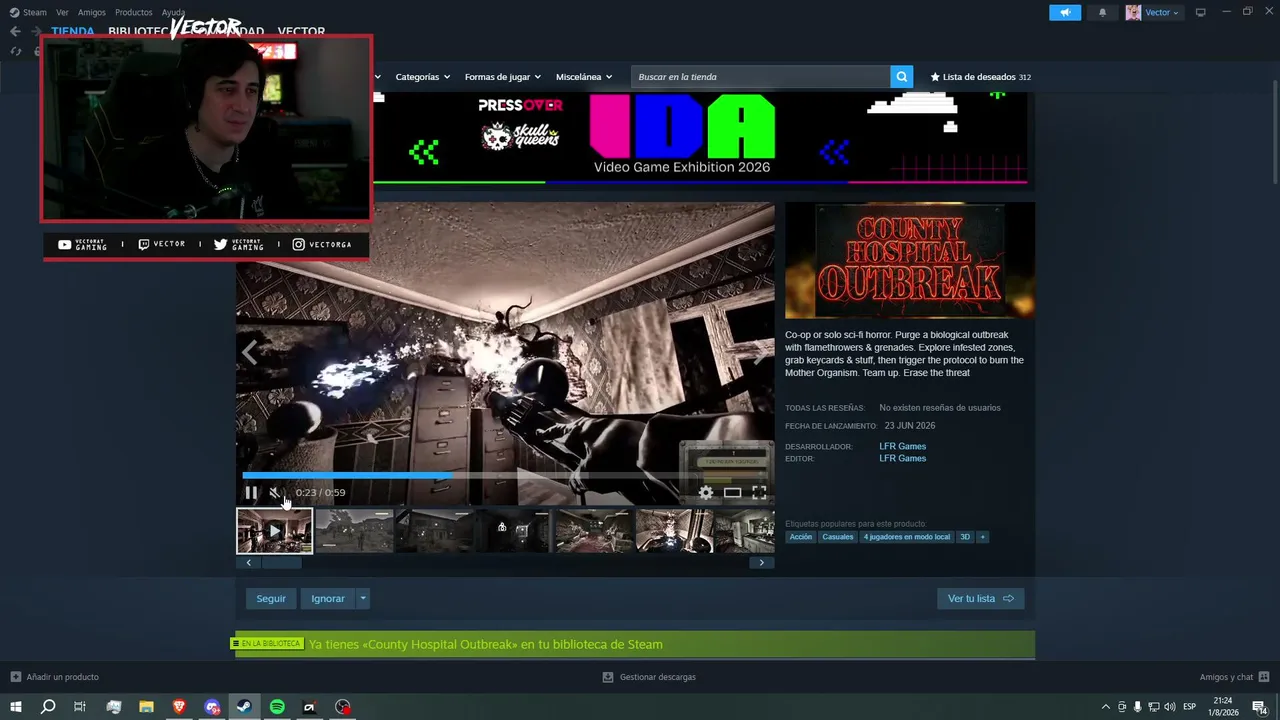Open the Amigos menu

(x=92, y=12)
